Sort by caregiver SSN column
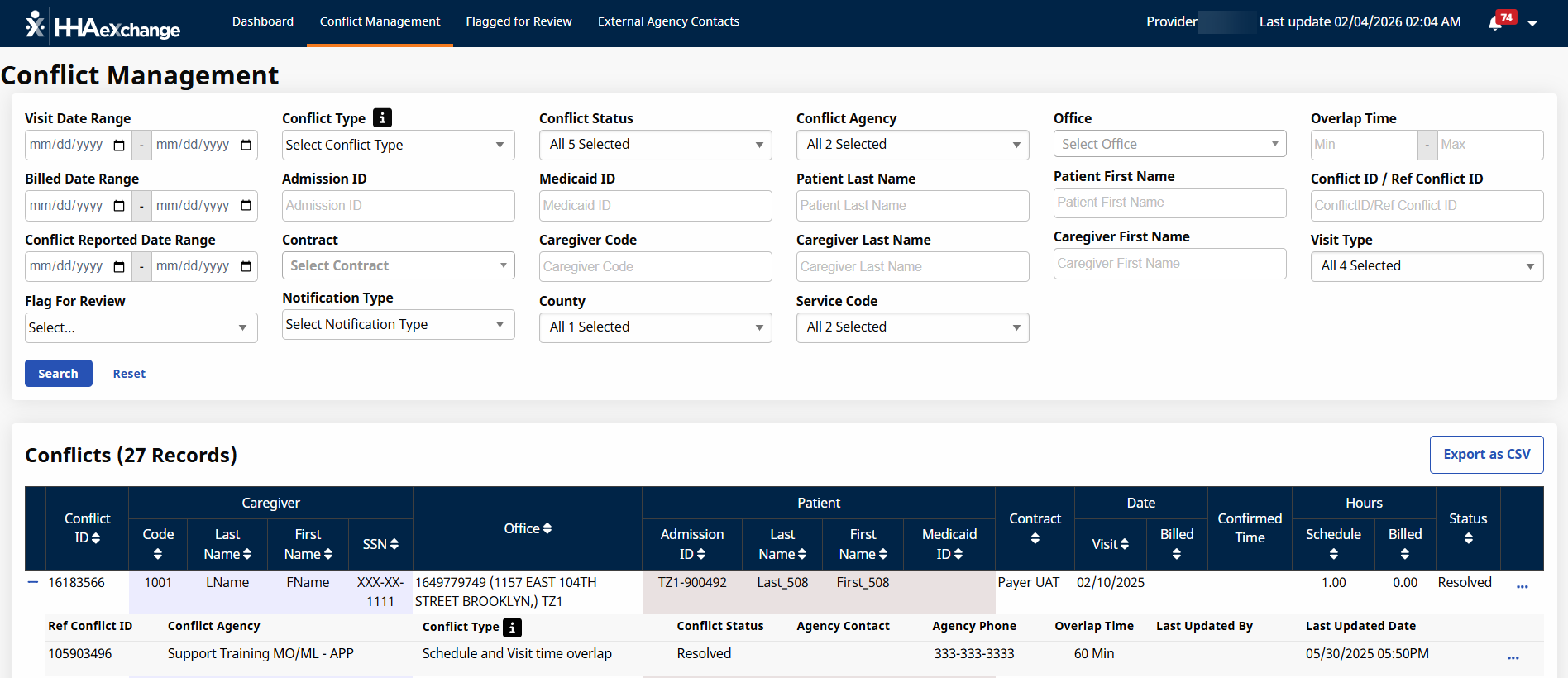 (x=380, y=544)
